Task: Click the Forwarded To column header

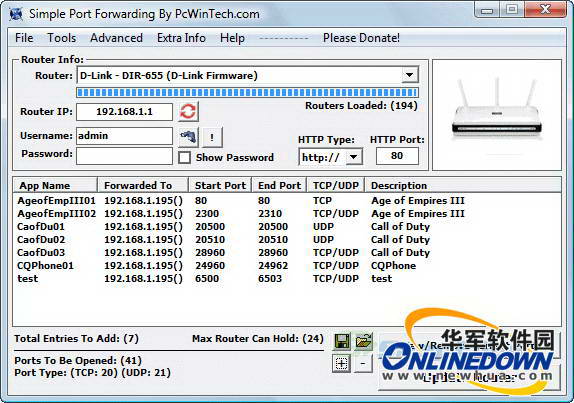Action: pyautogui.click(x=143, y=185)
